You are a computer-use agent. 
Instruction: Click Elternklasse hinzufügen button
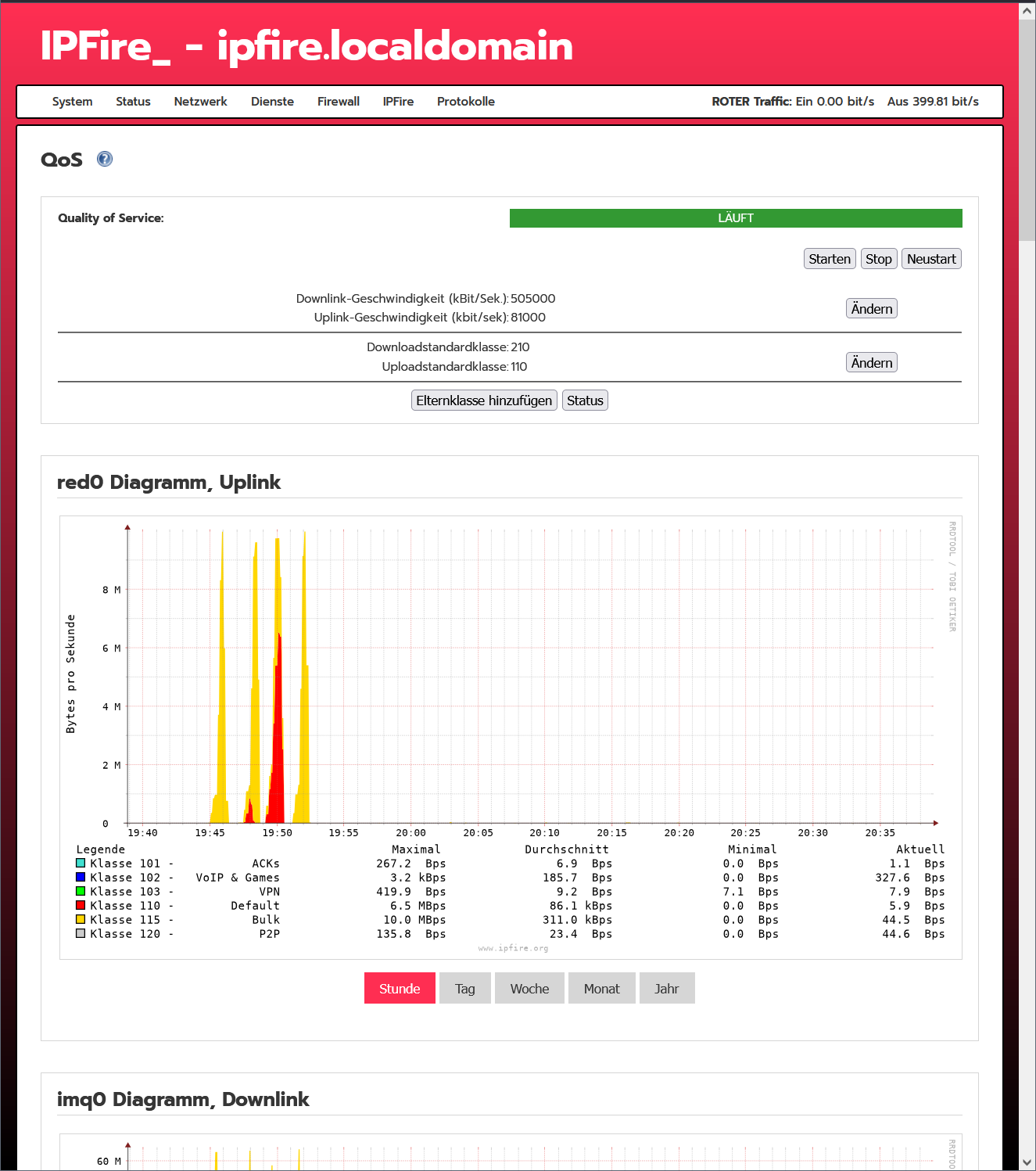click(x=484, y=401)
